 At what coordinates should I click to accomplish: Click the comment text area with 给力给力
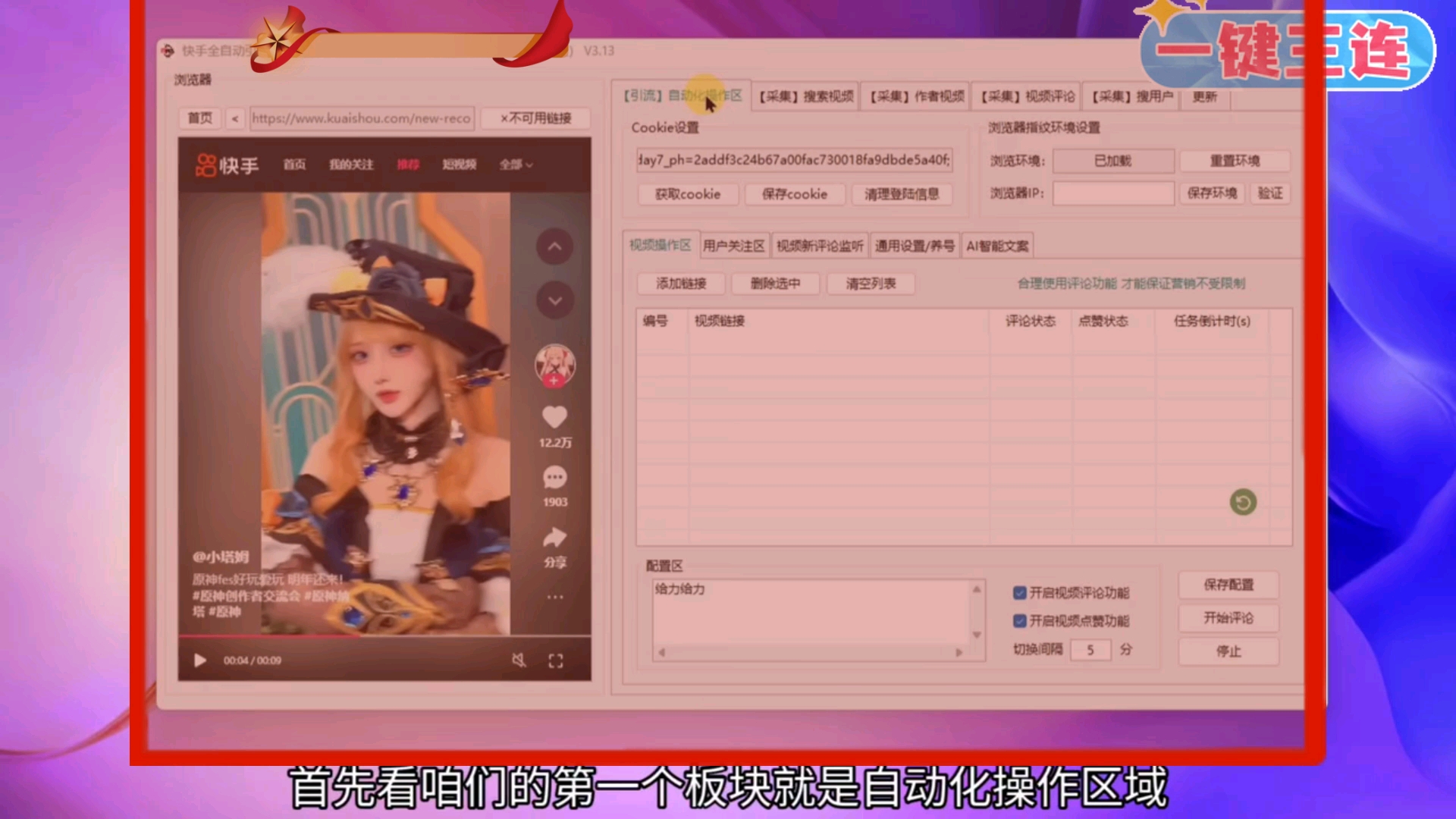[x=811, y=613]
